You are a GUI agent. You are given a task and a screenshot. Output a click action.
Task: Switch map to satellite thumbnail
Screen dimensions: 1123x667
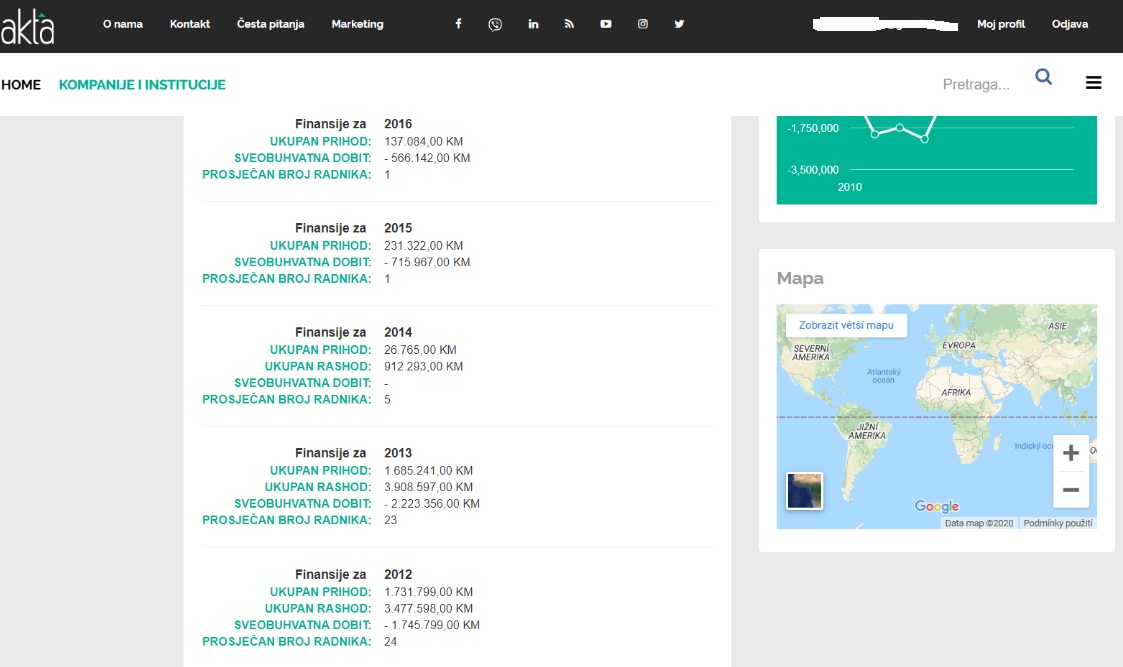[x=805, y=490]
